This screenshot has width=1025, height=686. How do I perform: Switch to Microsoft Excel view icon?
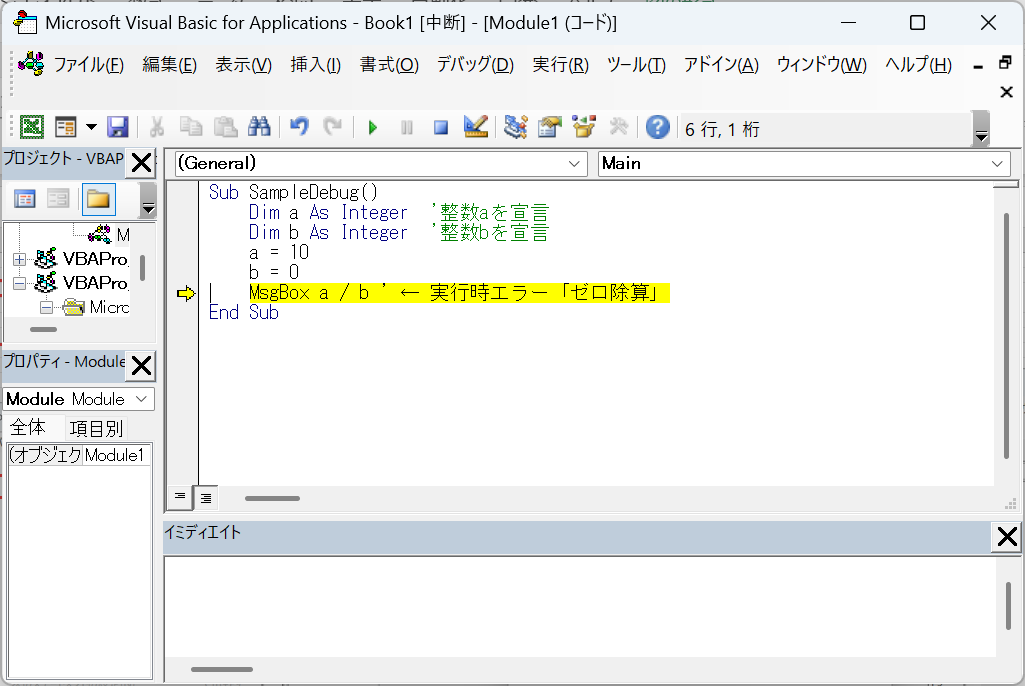pos(31,127)
